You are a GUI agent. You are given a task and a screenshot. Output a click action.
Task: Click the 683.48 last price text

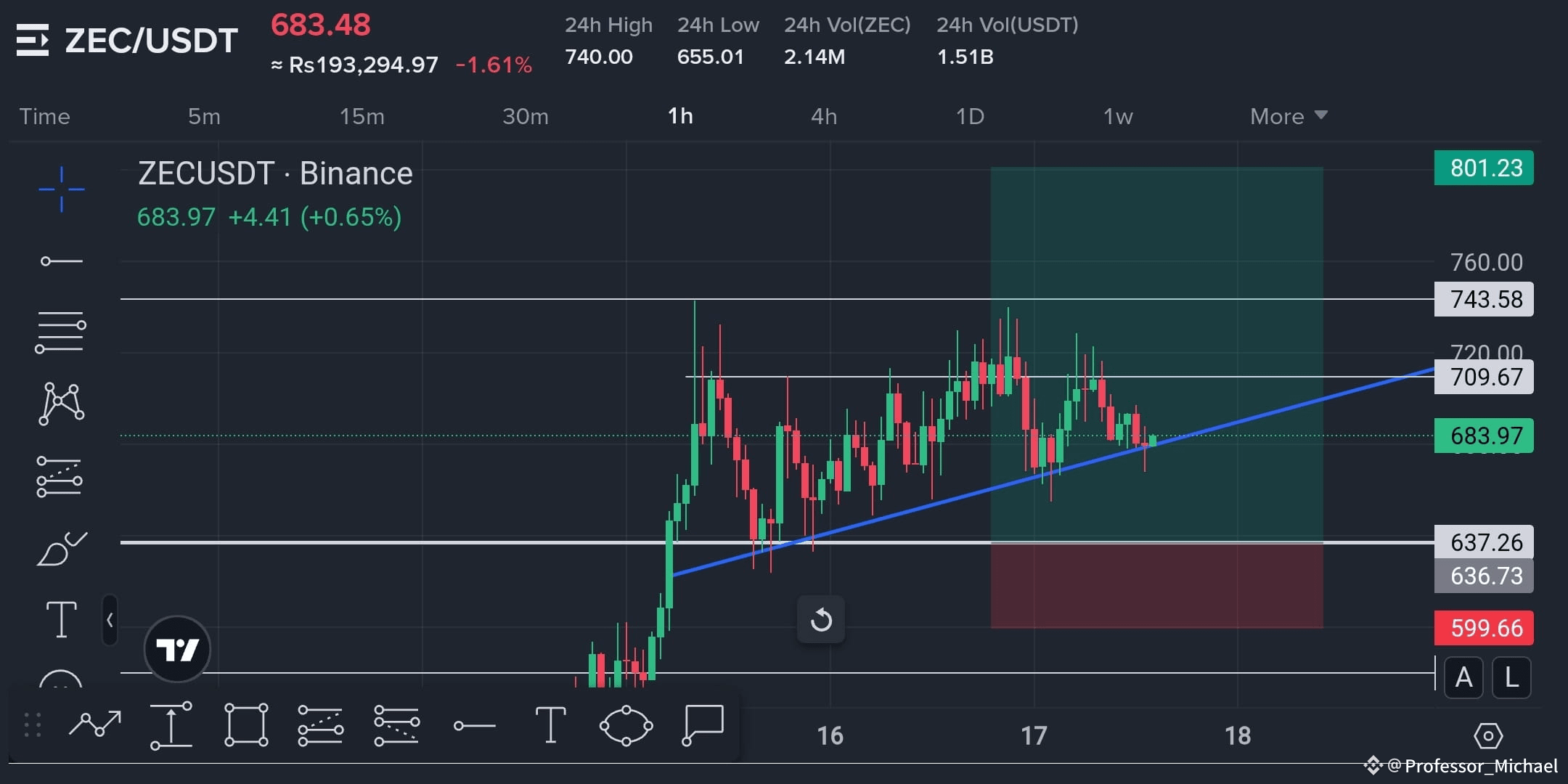(320, 25)
